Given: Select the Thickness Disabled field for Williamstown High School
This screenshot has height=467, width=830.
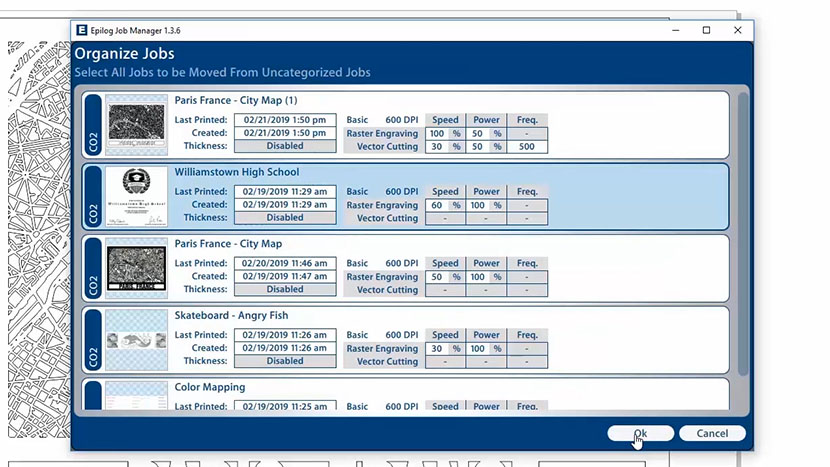Looking at the screenshot, I should click(285, 218).
